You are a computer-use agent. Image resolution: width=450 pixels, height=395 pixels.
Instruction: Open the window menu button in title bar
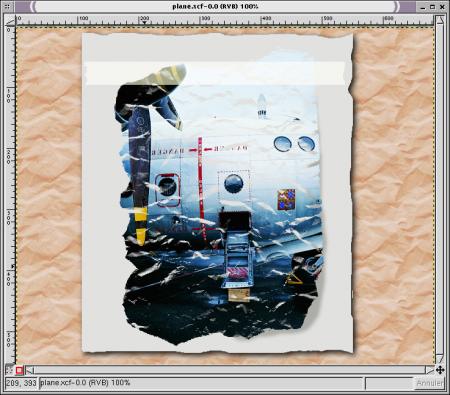pos(8,6)
